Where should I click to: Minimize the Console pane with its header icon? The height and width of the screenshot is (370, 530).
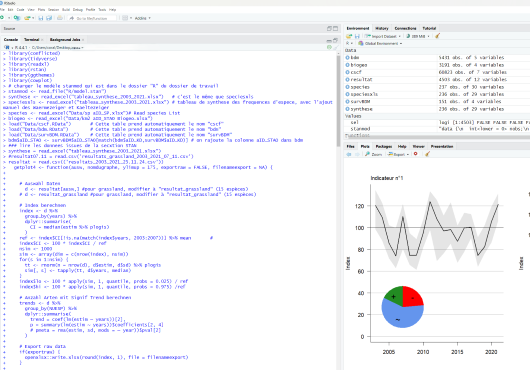[329, 40]
